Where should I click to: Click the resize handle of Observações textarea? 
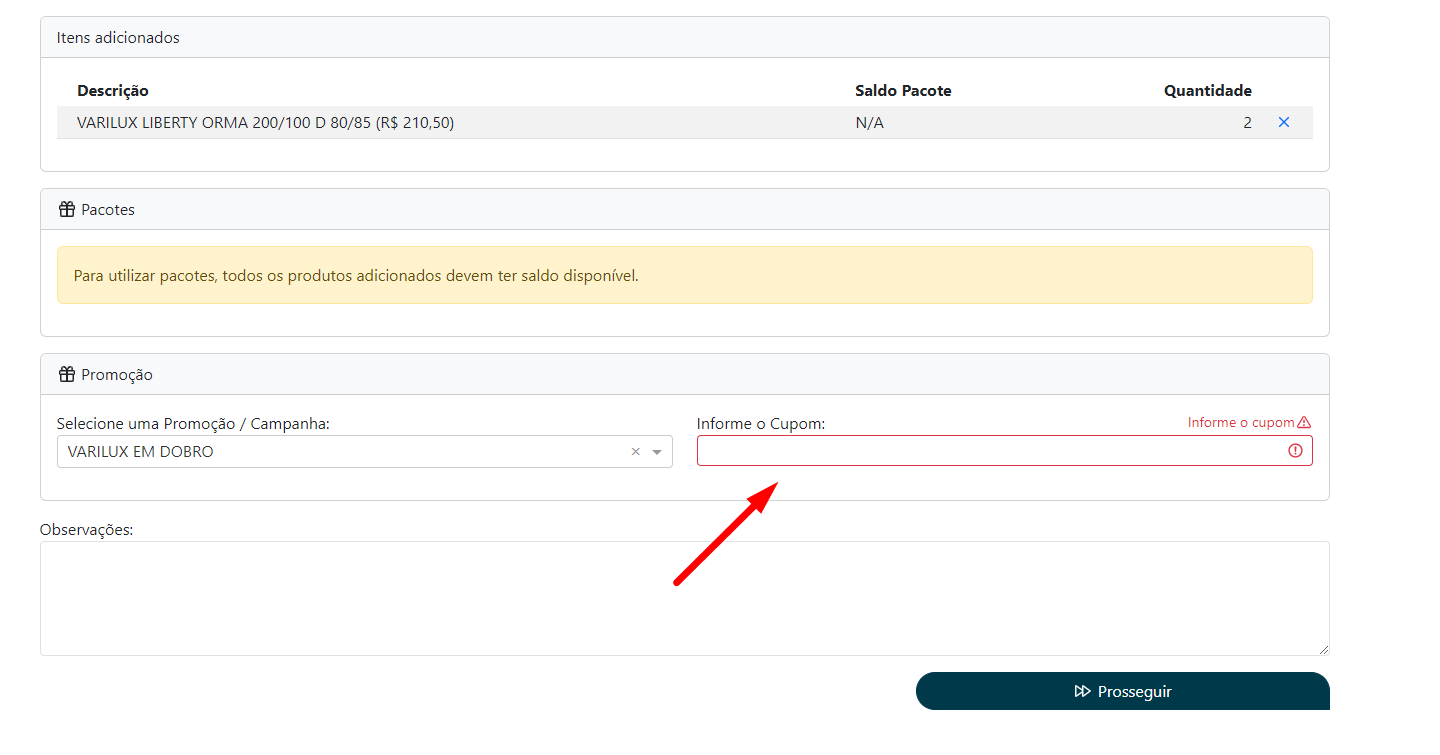pyautogui.click(x=1323, y=649)
